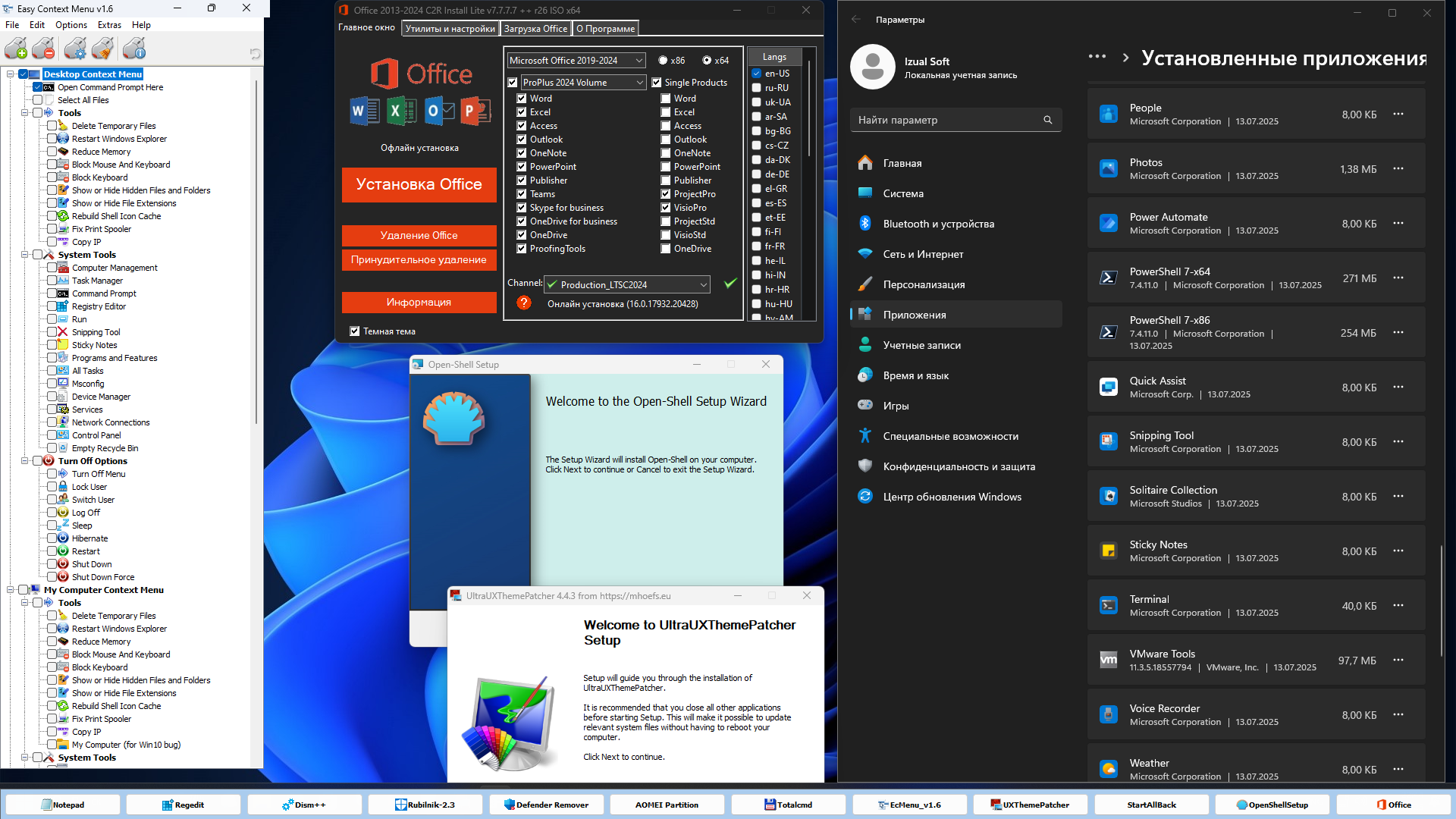Image resolution: width=1456 pixels, height=819 pixels.
Task: Open the Context Menu Cleaner gear toolbar icon
Action: 75,49
